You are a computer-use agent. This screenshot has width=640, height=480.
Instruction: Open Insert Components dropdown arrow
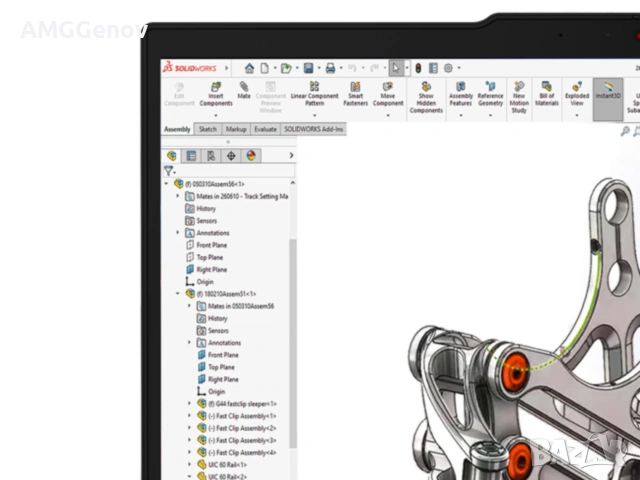click(x=216, y=116)
